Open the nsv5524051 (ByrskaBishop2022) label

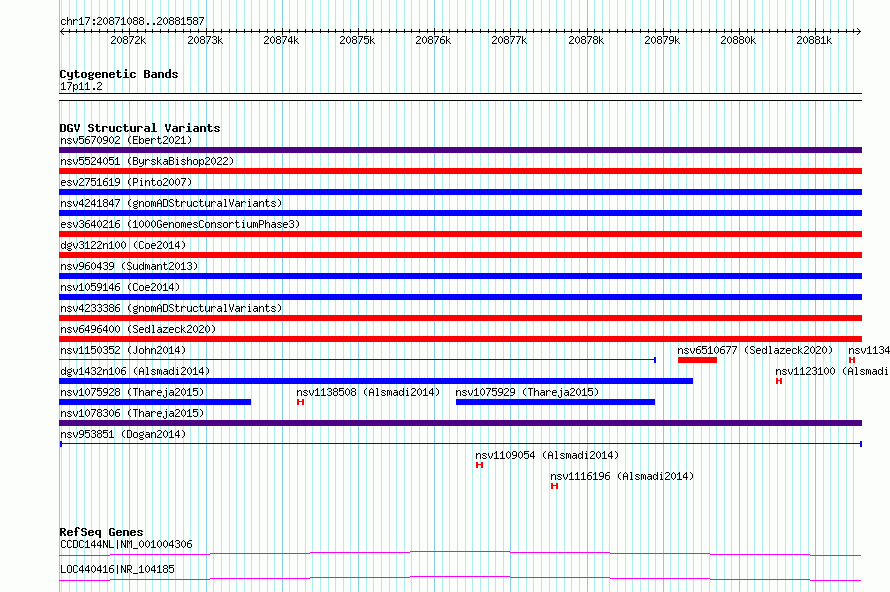pyautogui.click(x=147, y=161)
